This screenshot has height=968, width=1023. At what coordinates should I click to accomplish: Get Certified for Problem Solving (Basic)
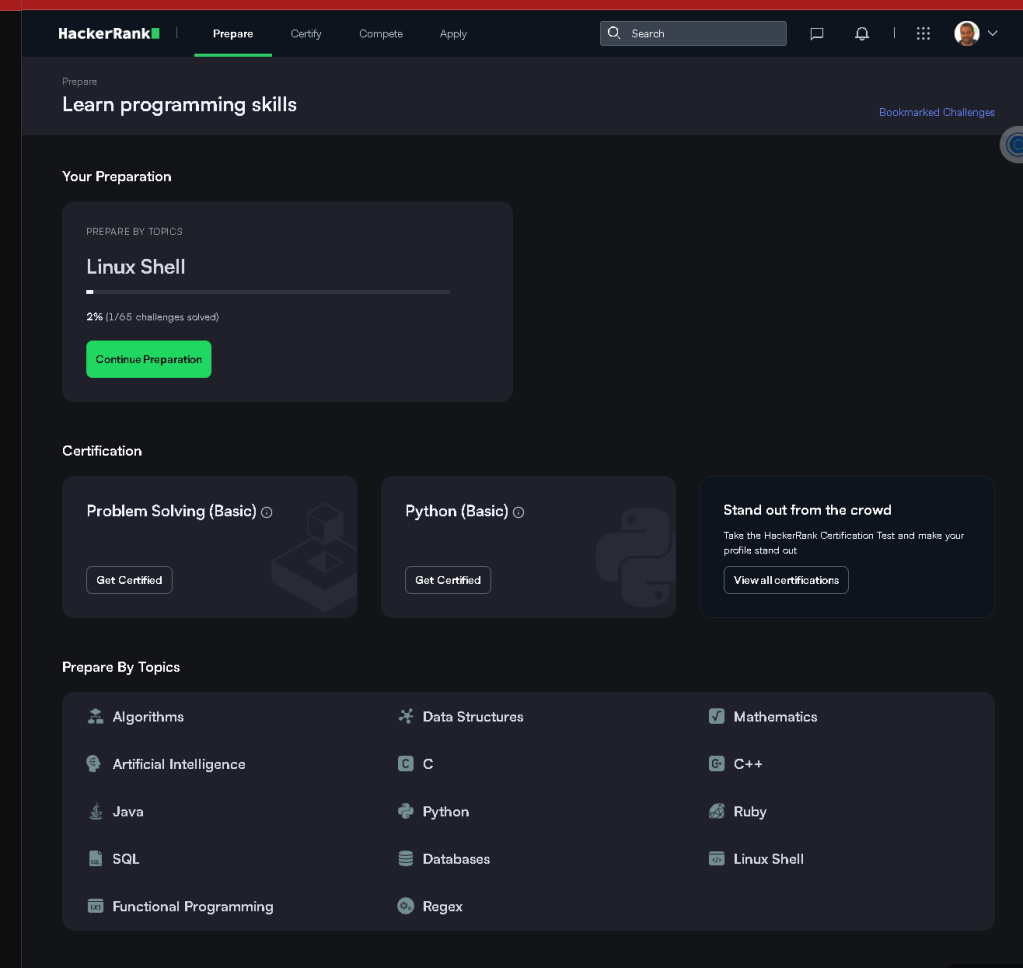[x=129, y=580]
